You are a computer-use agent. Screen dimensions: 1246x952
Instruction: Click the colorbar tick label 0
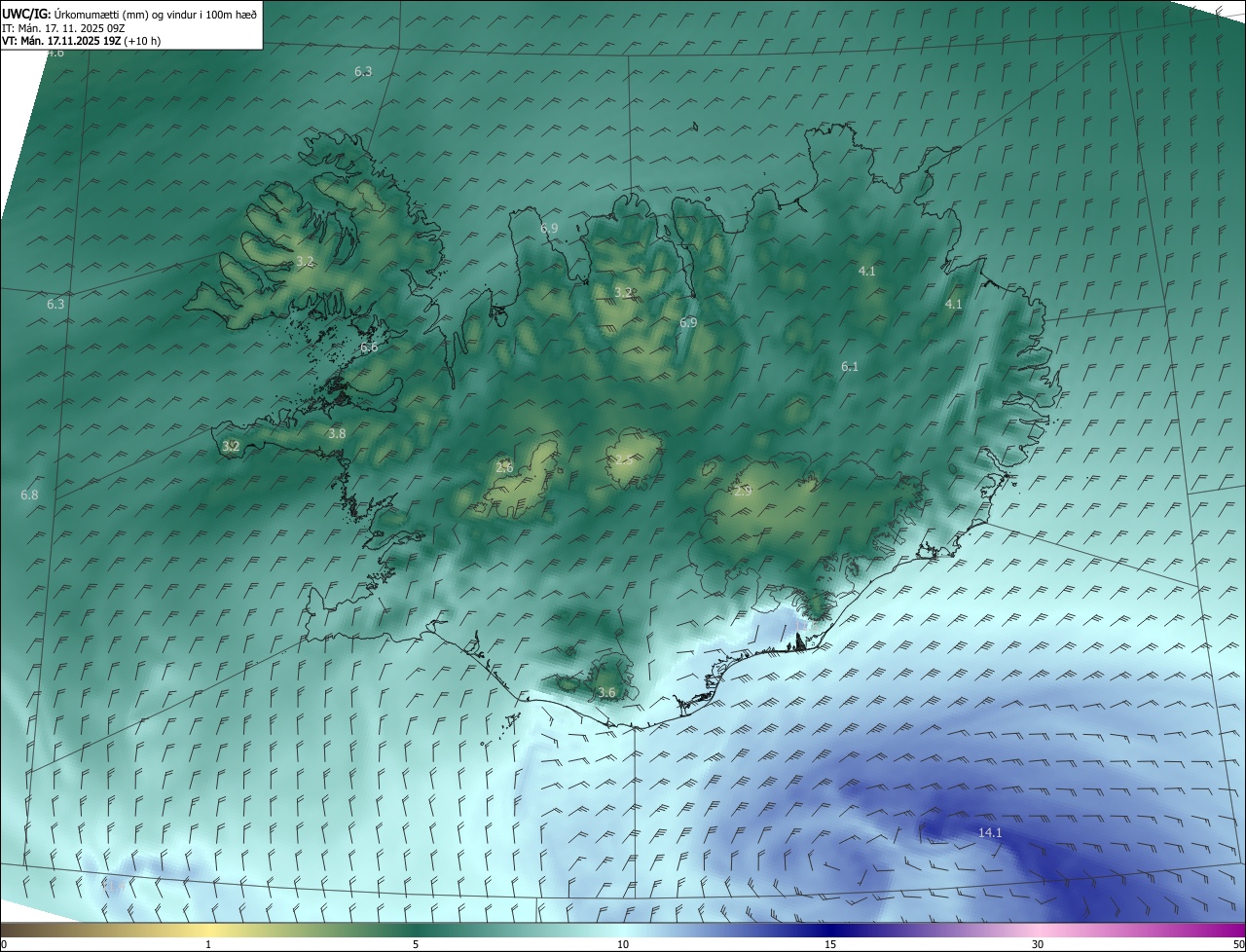(4, 944)
